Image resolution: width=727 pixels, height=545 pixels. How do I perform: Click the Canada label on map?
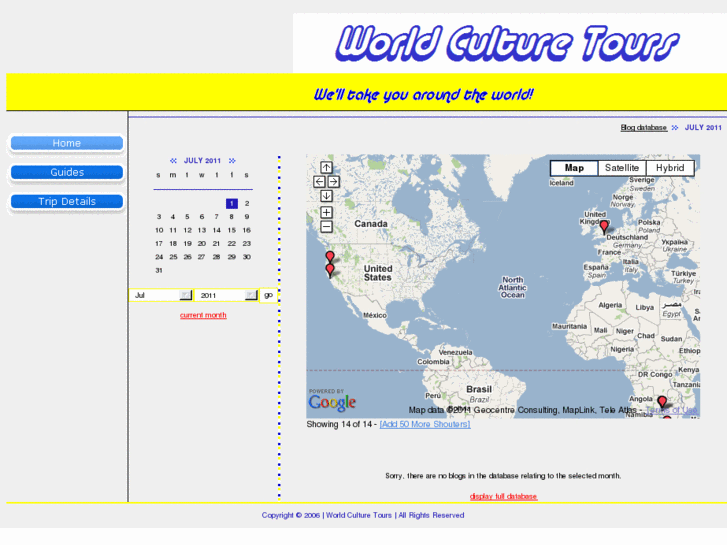(x=371, y=224)
